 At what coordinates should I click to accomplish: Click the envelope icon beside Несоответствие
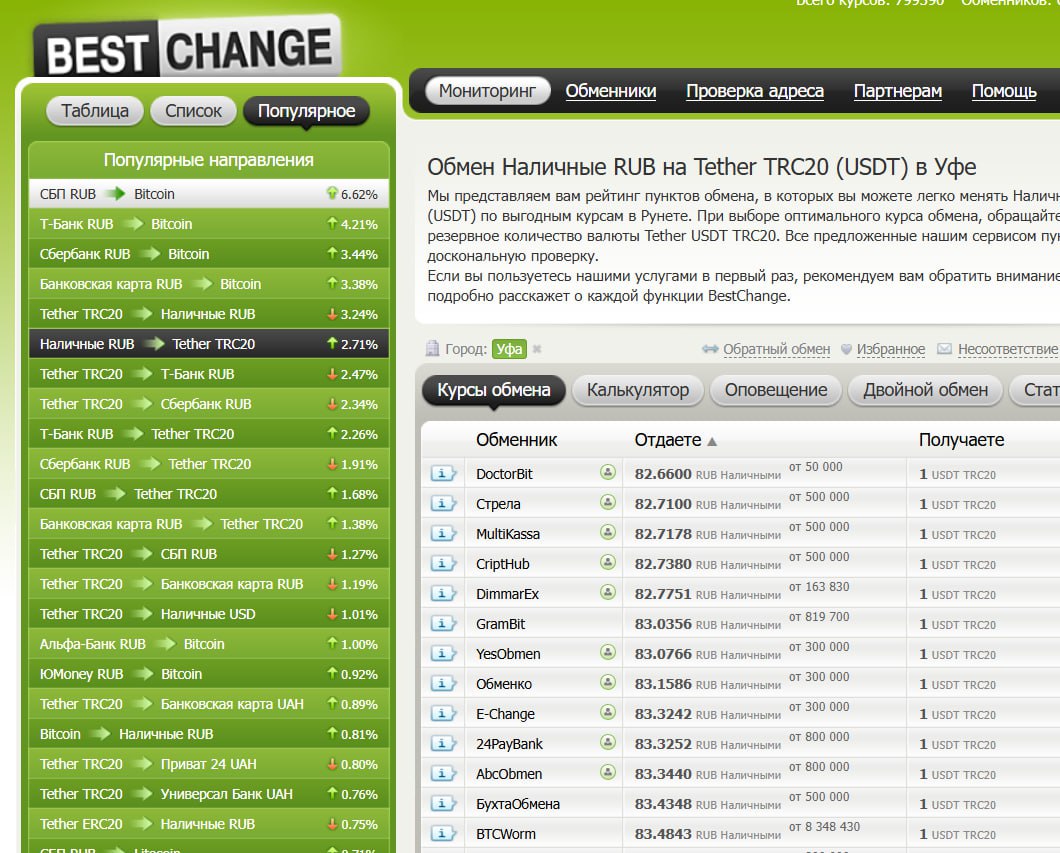coord(944,349)
